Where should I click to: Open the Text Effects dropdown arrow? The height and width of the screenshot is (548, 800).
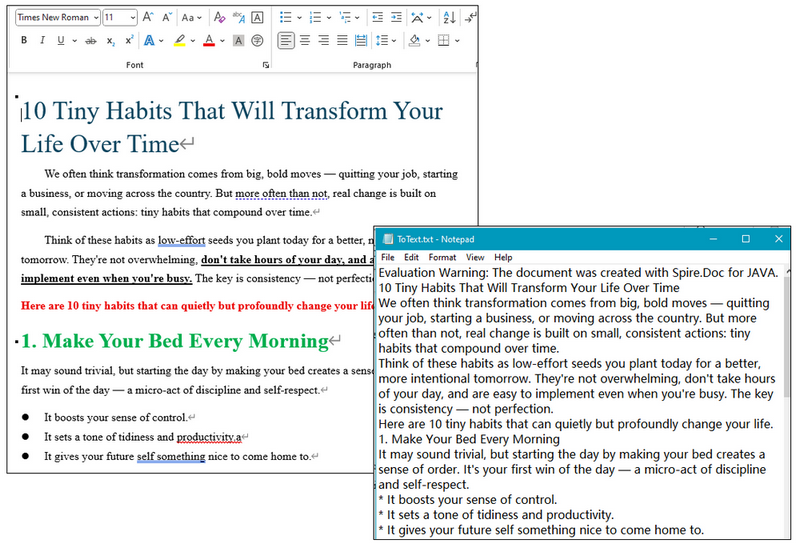161,41
